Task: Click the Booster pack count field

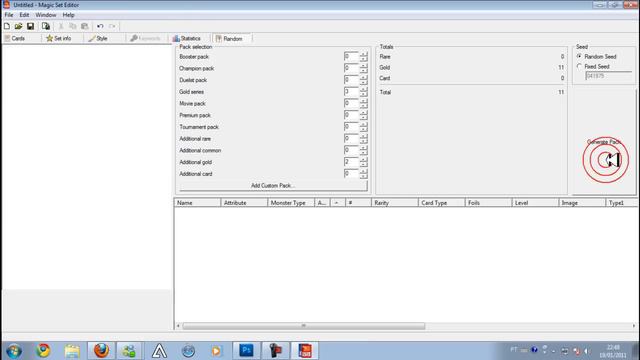Action: coord(351,56)
